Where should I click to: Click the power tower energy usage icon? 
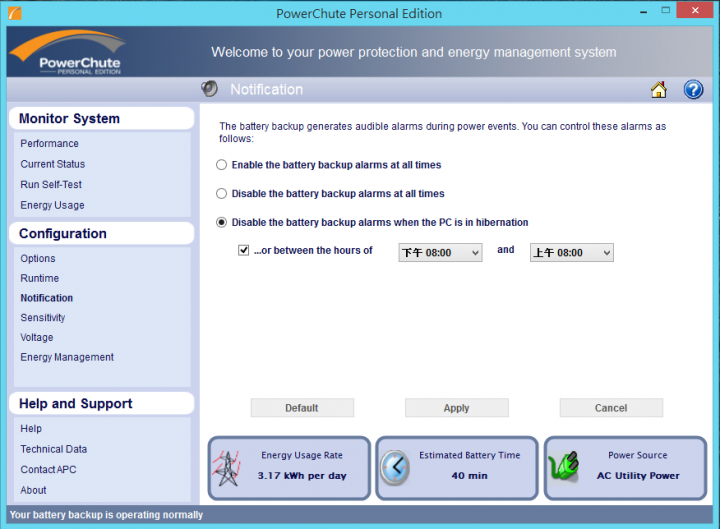(x=226, y=468)
